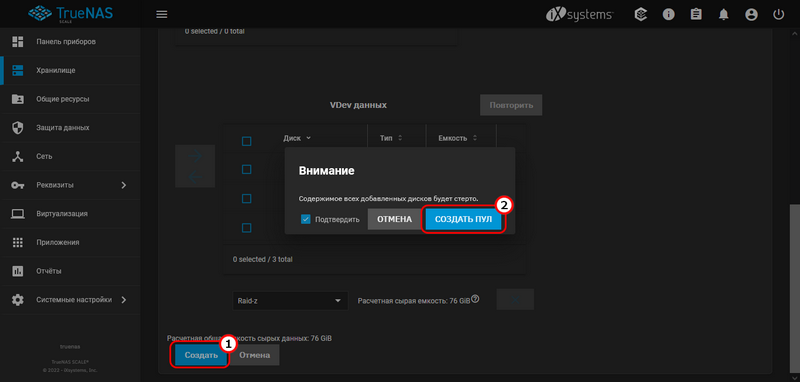Expand Системные настройки submenu chevron
This screenshot has width=800, height=382.
pyautogui.click(x=123, y=300)
